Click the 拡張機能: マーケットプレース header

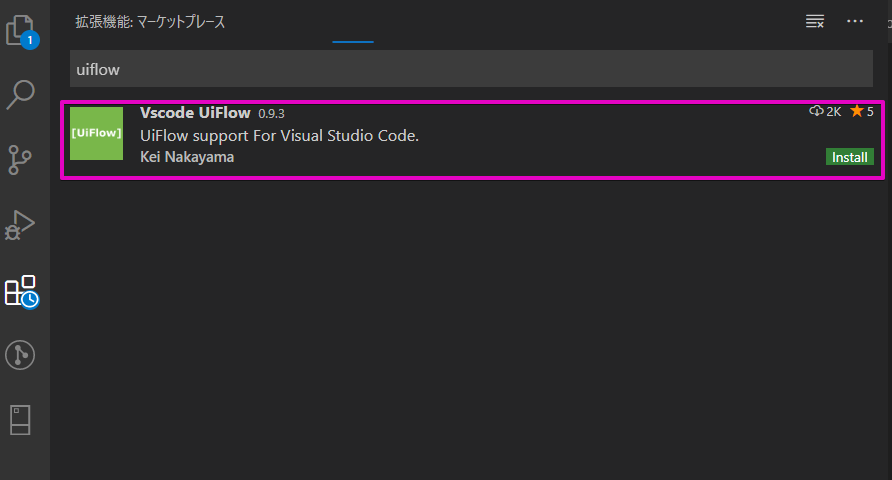click(x=150, y=22)
